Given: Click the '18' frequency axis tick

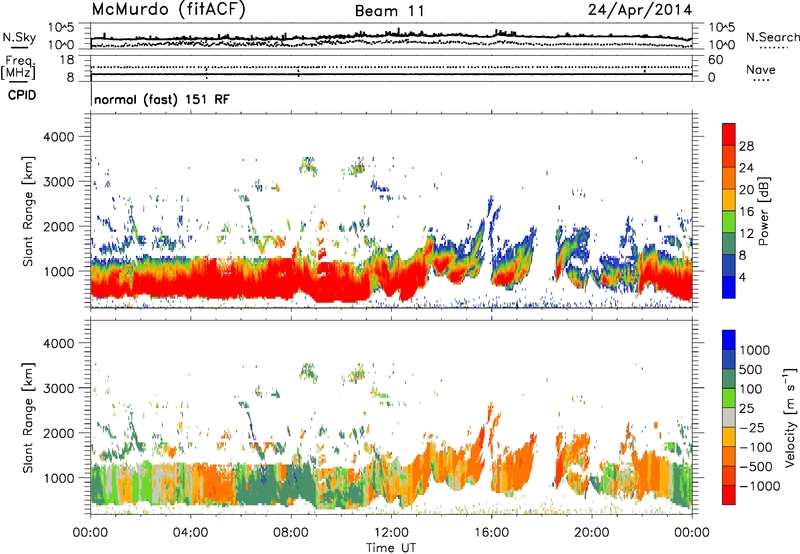Looking at the screenshot, I should (x=67, y=60).
